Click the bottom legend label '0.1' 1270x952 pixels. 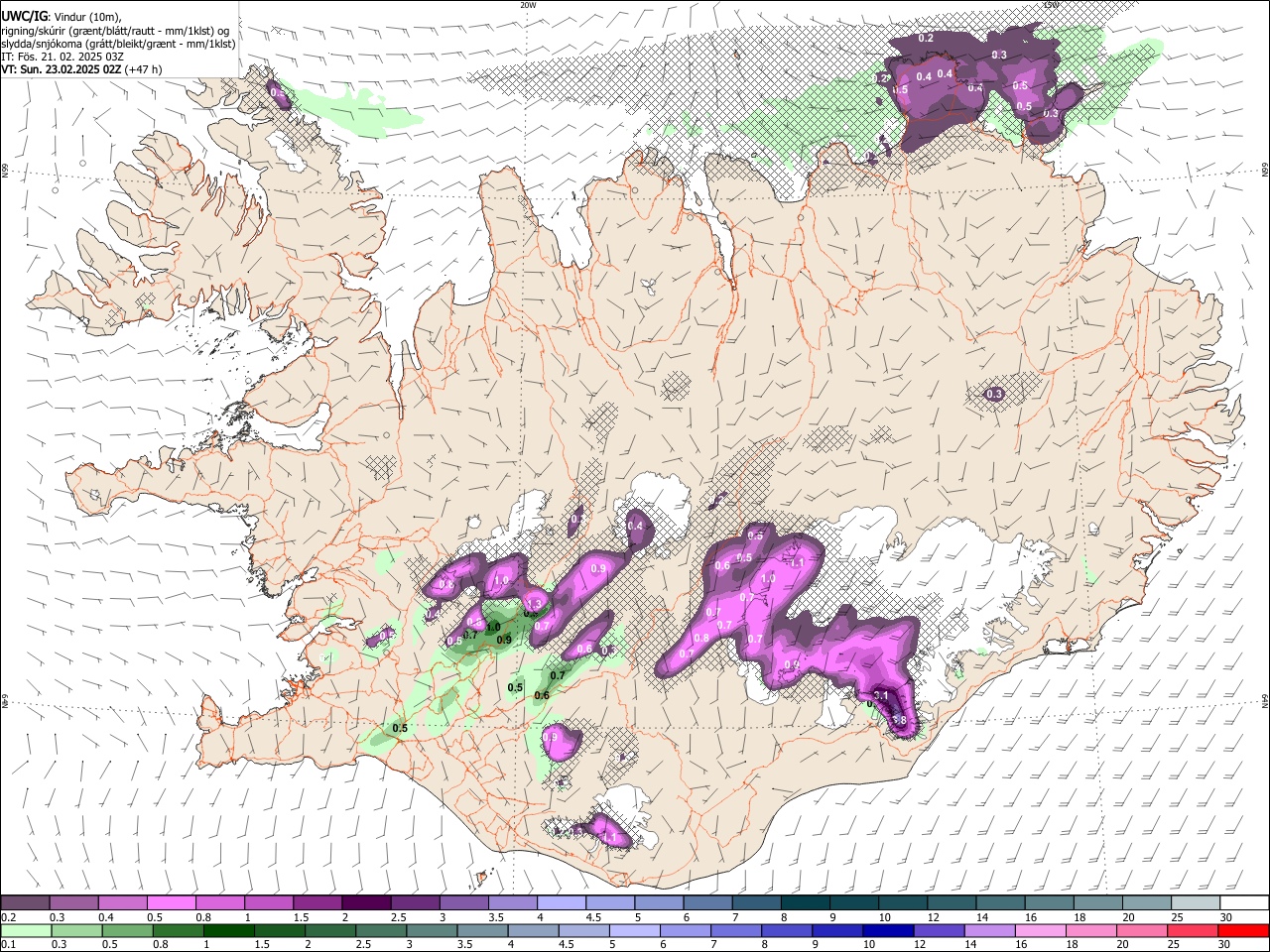(8, 944)
